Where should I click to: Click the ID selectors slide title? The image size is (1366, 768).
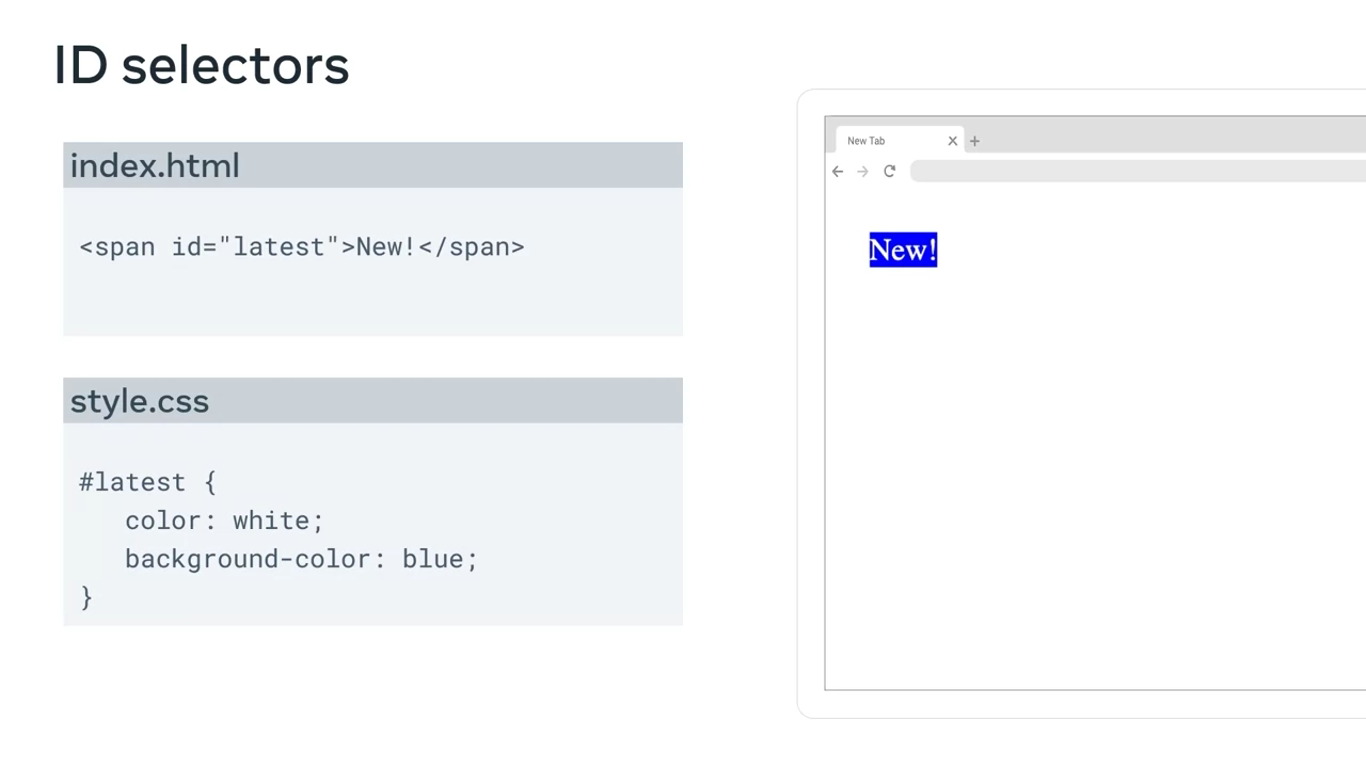tap(201, 66)
